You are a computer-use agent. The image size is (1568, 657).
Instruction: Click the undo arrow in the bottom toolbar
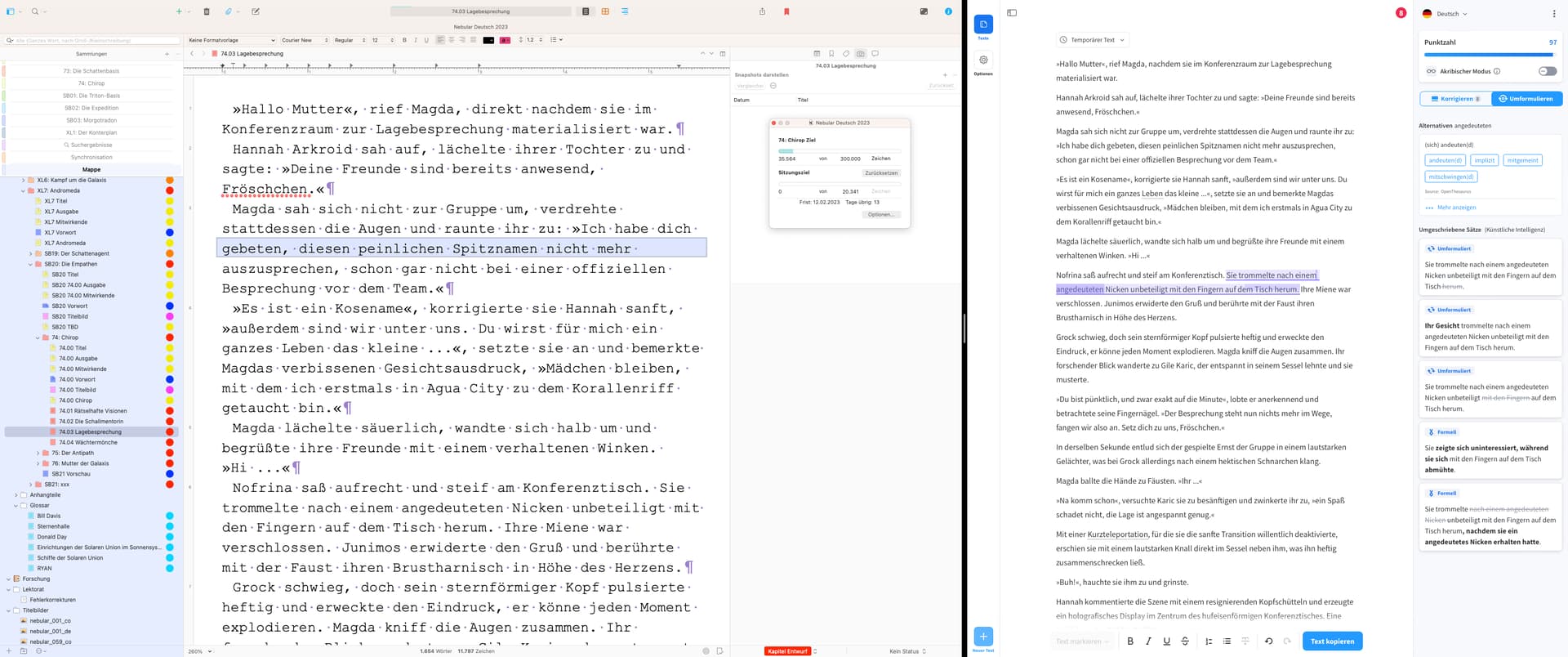pyautogui.click(x=1268, y=641)
